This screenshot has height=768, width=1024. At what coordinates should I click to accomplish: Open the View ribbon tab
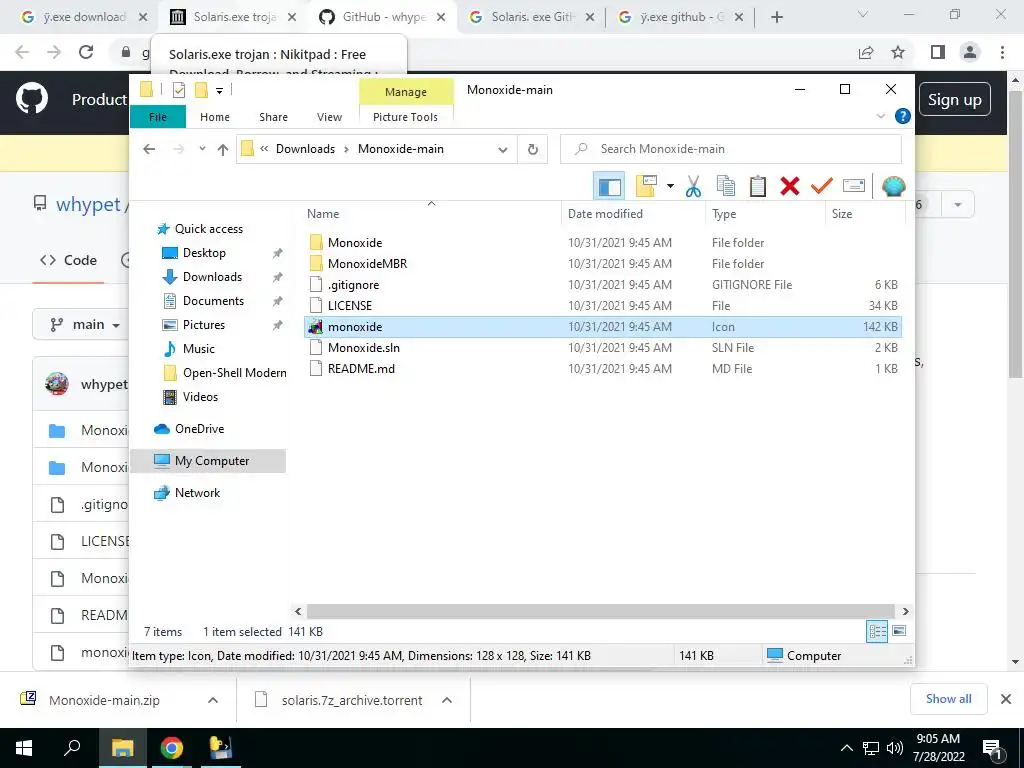pos(329,117)
